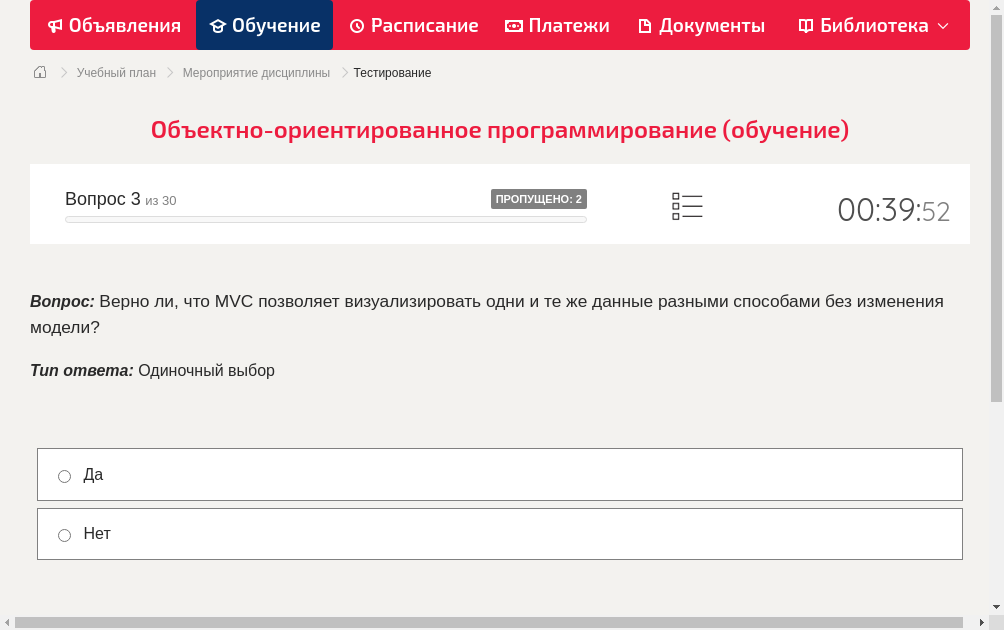
Task: Open the Расписание menu item
Action: [x=413, y=25]
